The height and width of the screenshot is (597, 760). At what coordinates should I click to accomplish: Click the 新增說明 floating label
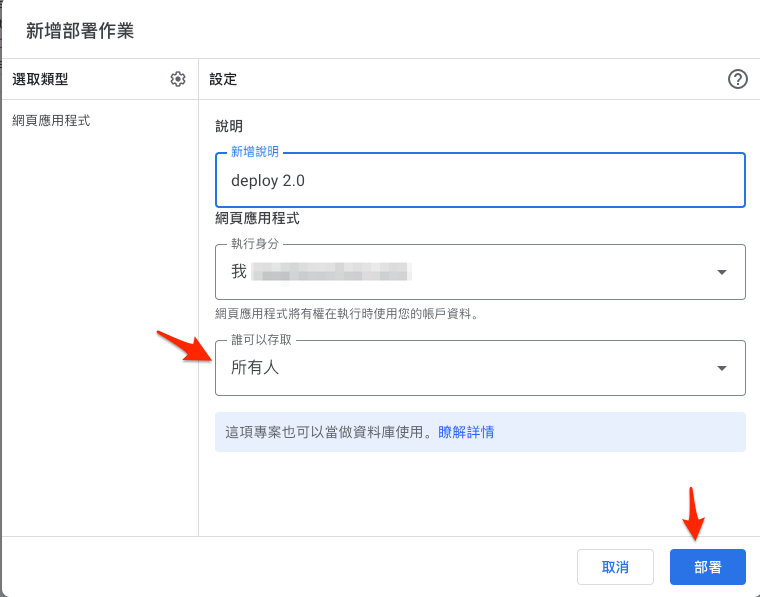pyautogui.click(x=255, y=152)
